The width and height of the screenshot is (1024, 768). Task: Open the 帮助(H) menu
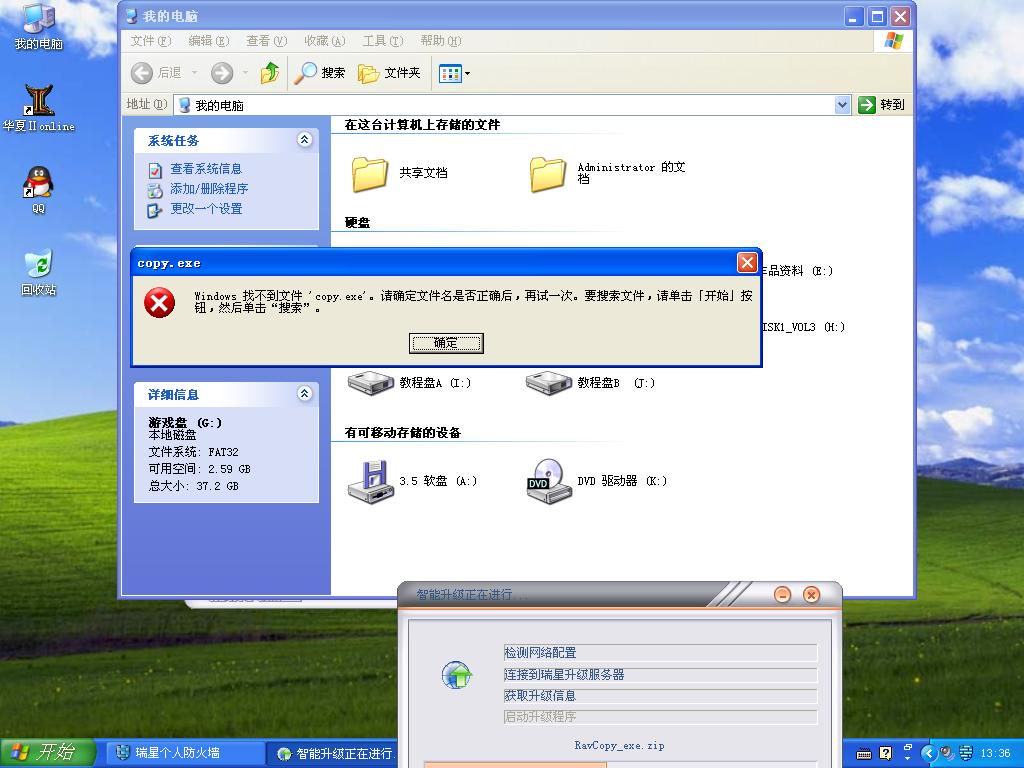pos(441,40)
